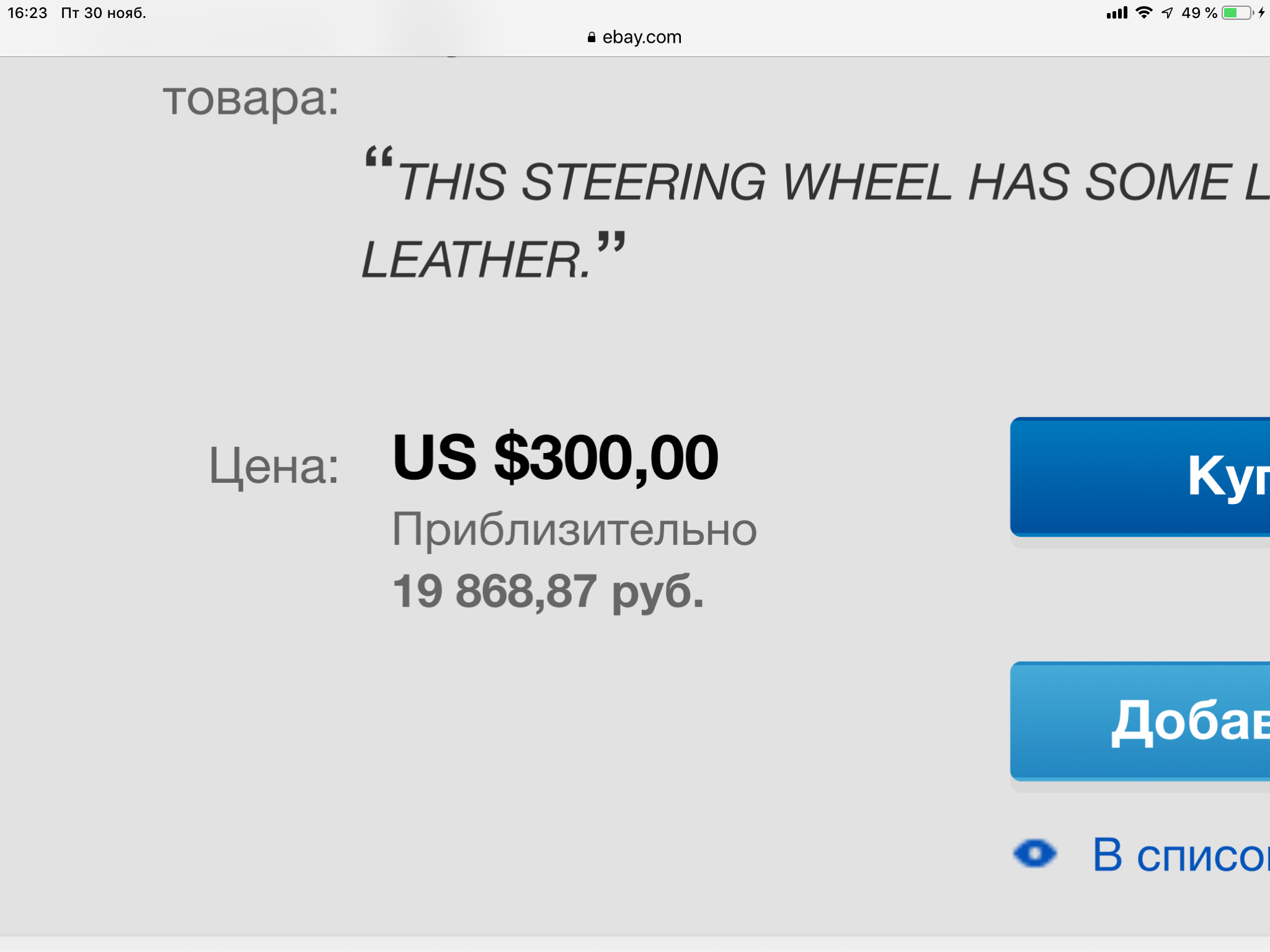Tap the cellular signal bars icon
This screenshot has height=952, width=1270.
(x=1117, y=12)
